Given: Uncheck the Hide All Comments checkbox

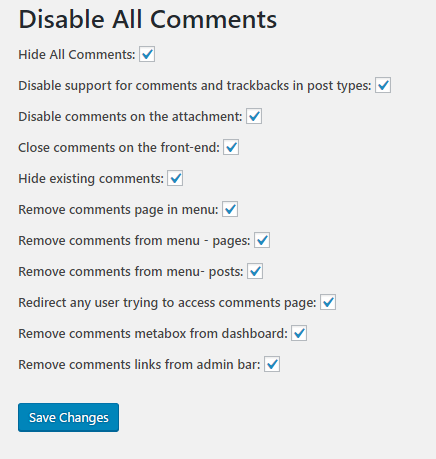Looking at the screenshot, I should [147, 54].
